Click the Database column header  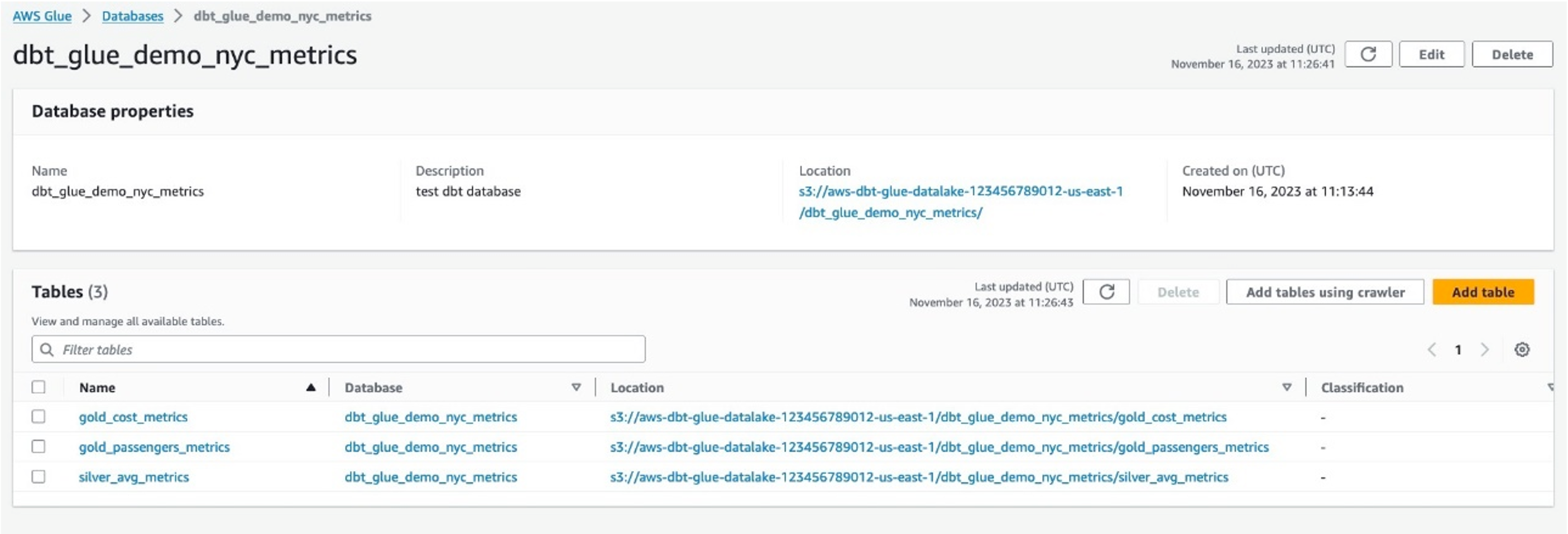(373, 387)
